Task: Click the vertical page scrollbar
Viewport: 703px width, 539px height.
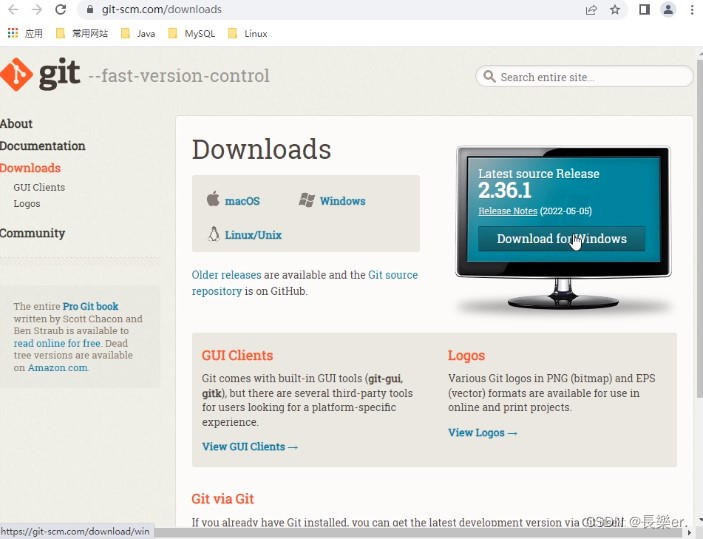Action: 700,229
